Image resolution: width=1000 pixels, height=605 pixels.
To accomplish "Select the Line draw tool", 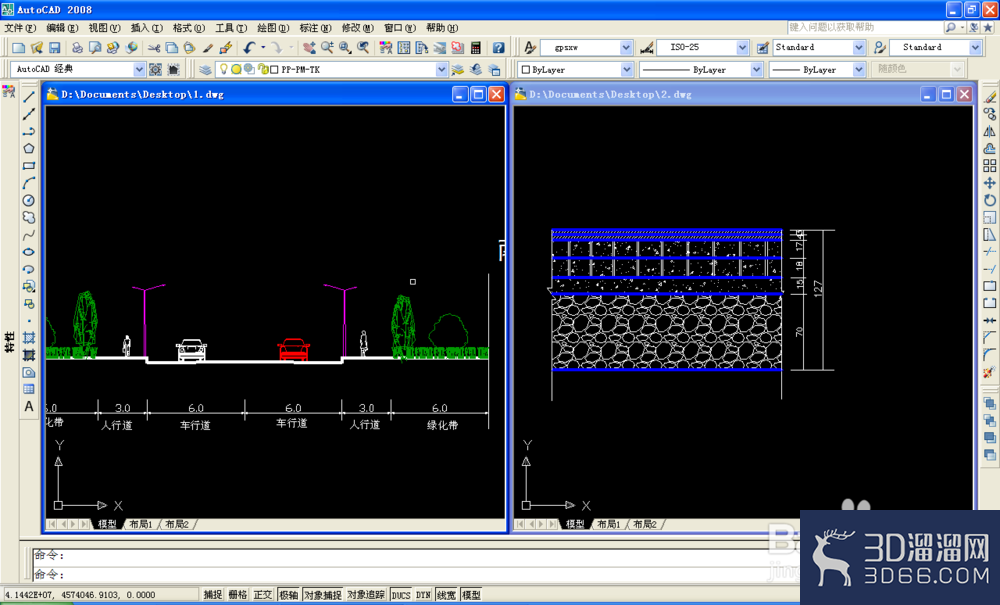I will coord(29,97).
